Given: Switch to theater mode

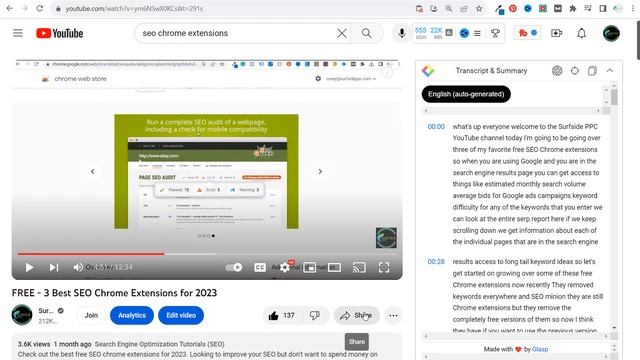Looking at the screenshot, I should click(x=334, y=267).
